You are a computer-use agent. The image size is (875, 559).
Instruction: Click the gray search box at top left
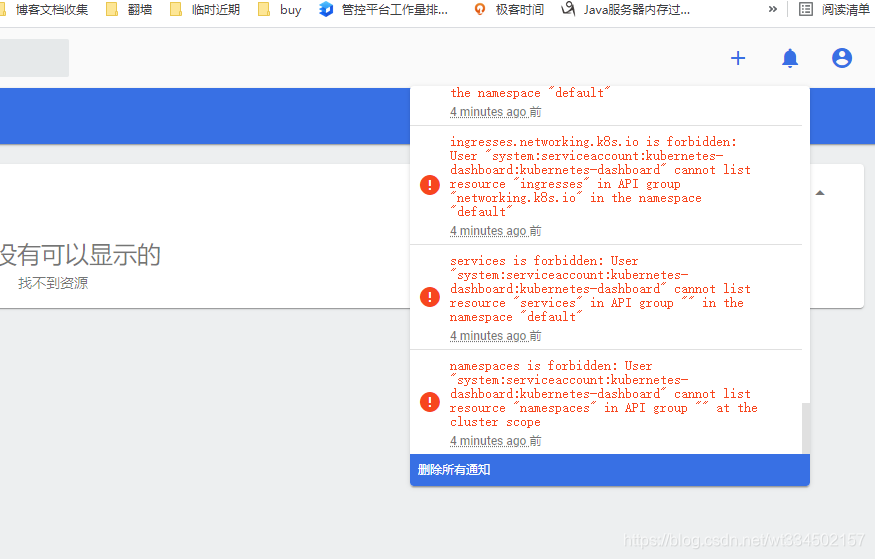point(34,58)
